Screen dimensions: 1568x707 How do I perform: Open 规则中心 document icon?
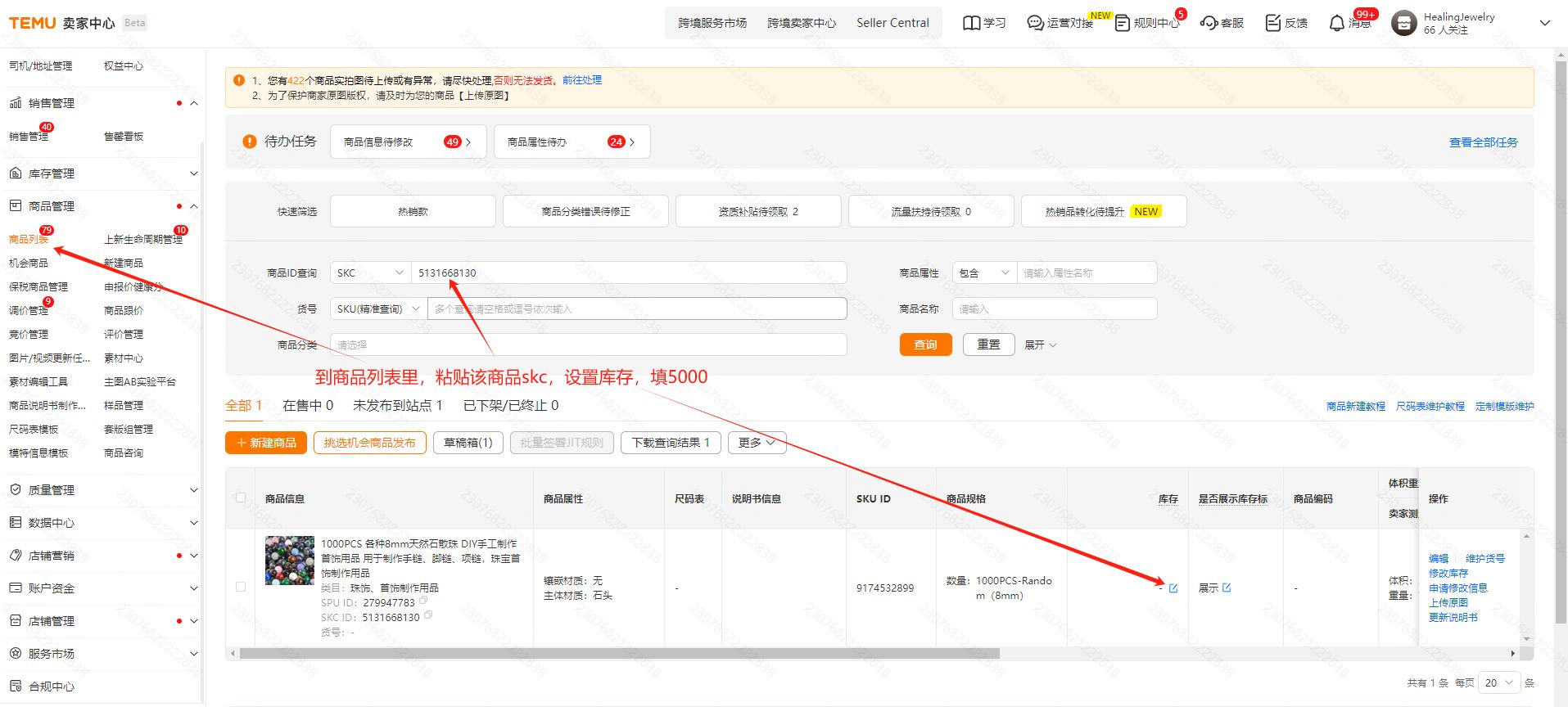pyautogui.click(x=1122, y=23)
